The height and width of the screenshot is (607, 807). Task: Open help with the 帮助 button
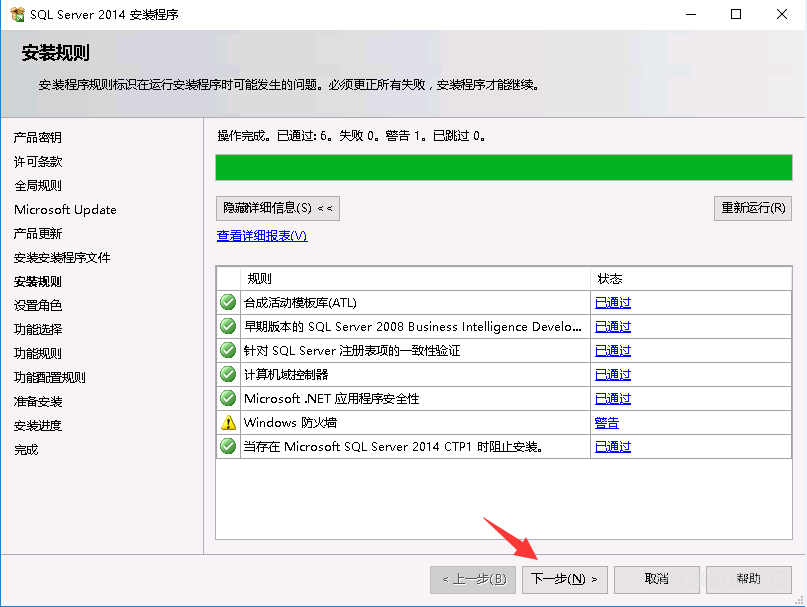pos(748,579)
